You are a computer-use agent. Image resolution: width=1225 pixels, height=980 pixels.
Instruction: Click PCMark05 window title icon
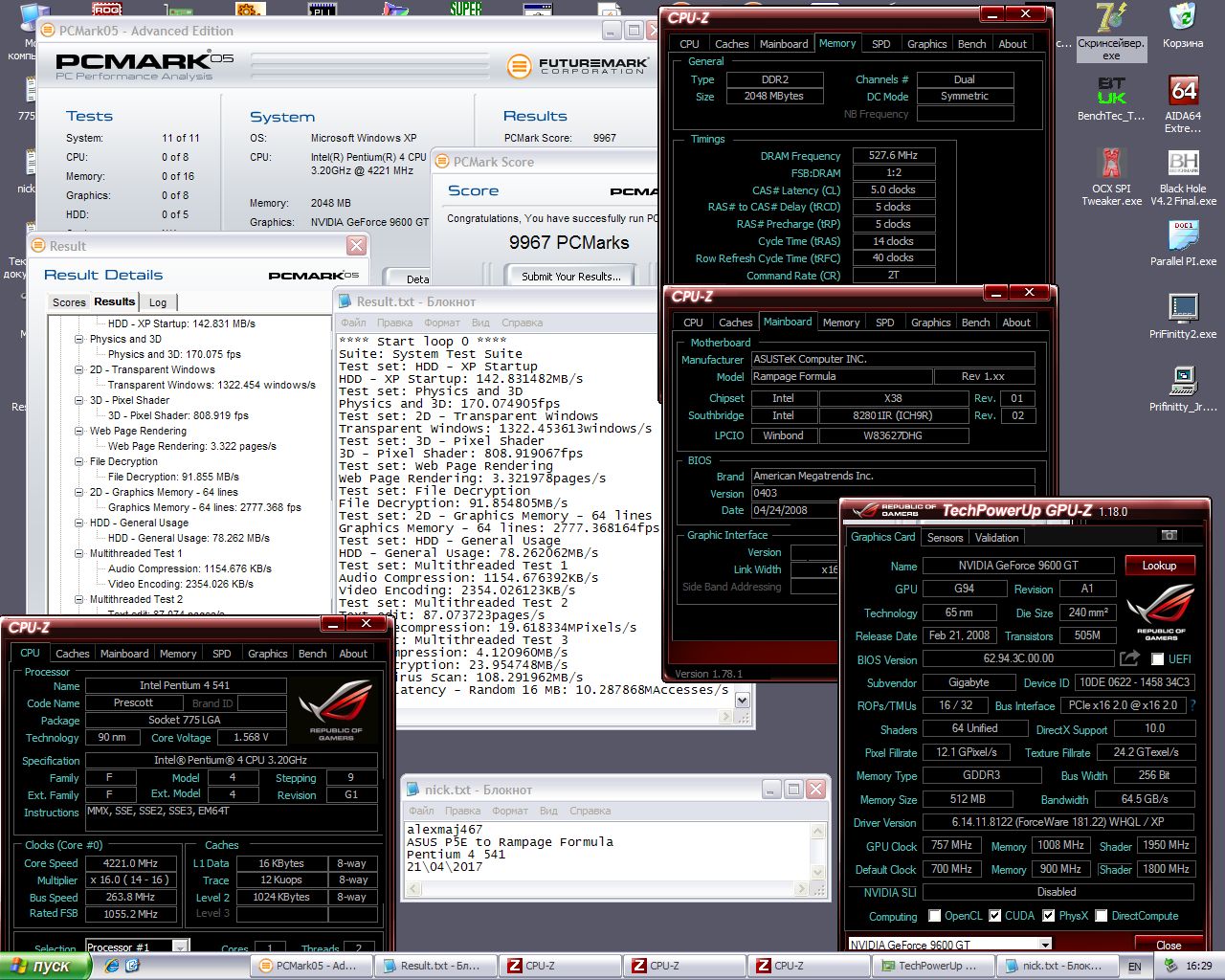tap(47, 31)
